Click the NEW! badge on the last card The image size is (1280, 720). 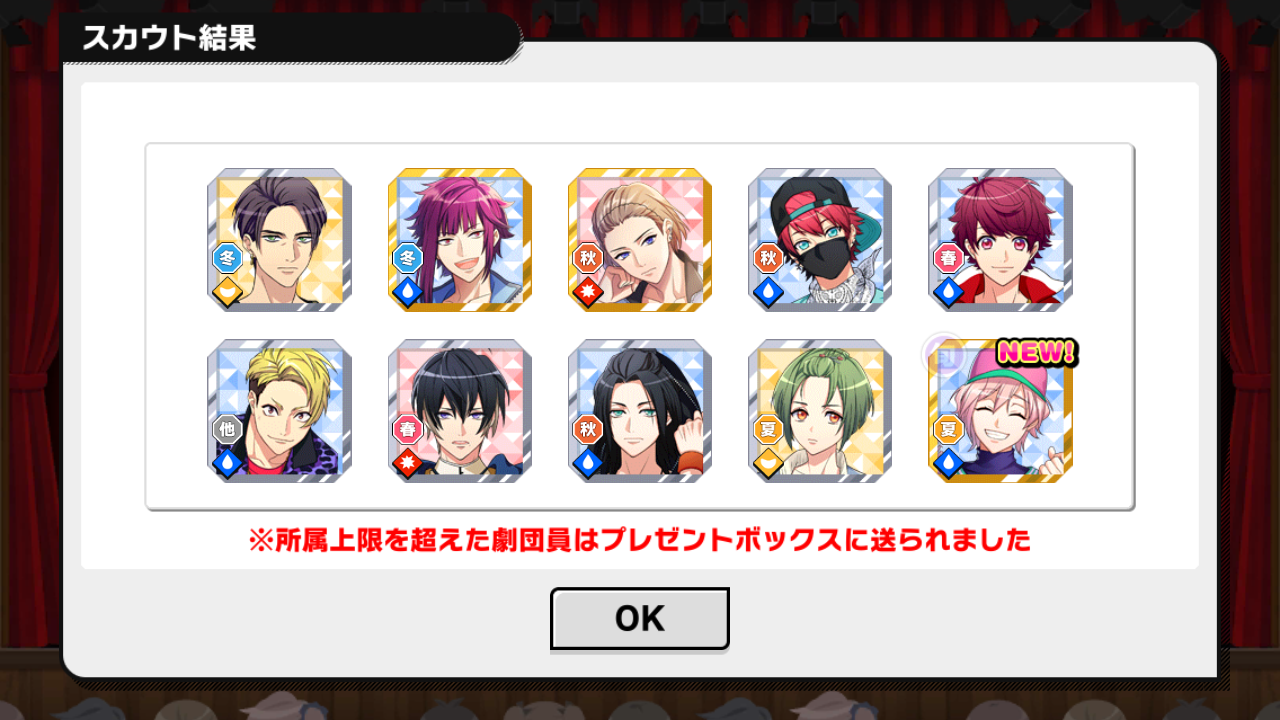[x=1037, y=352]
